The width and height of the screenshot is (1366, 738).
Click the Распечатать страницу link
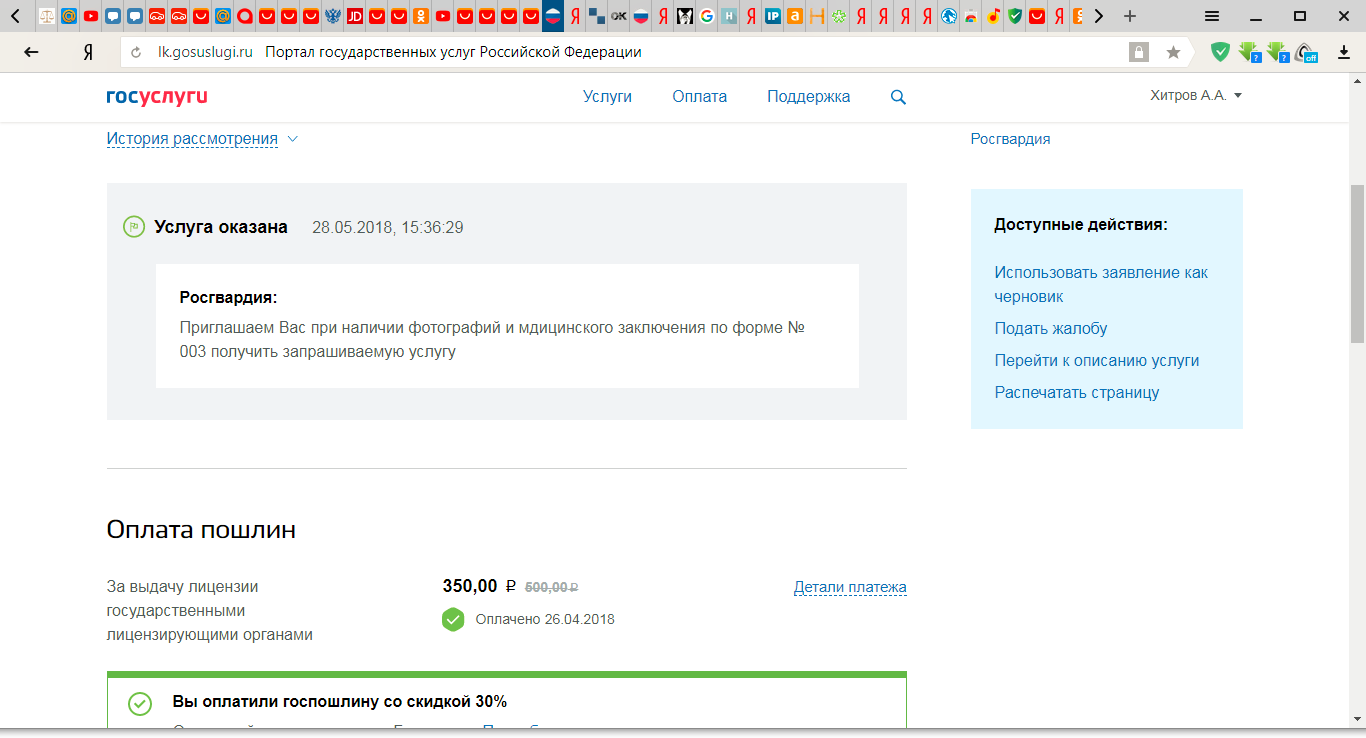(x=1076, y=393)
